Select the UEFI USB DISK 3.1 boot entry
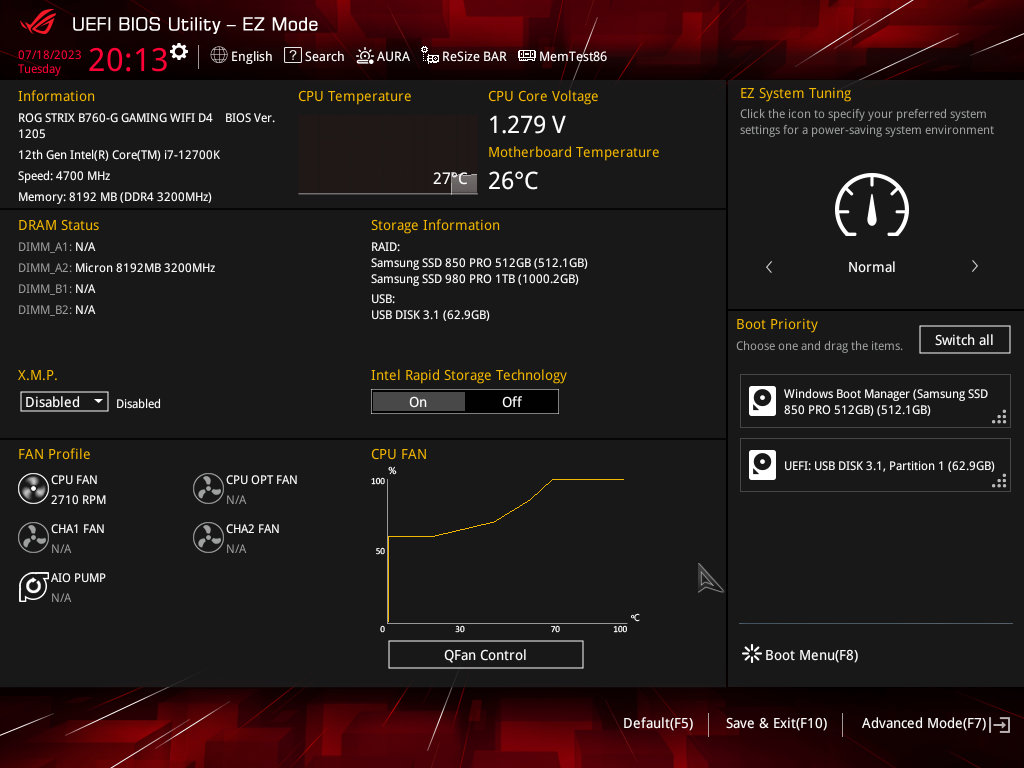 pyautogui.click(x=874, y=465)
